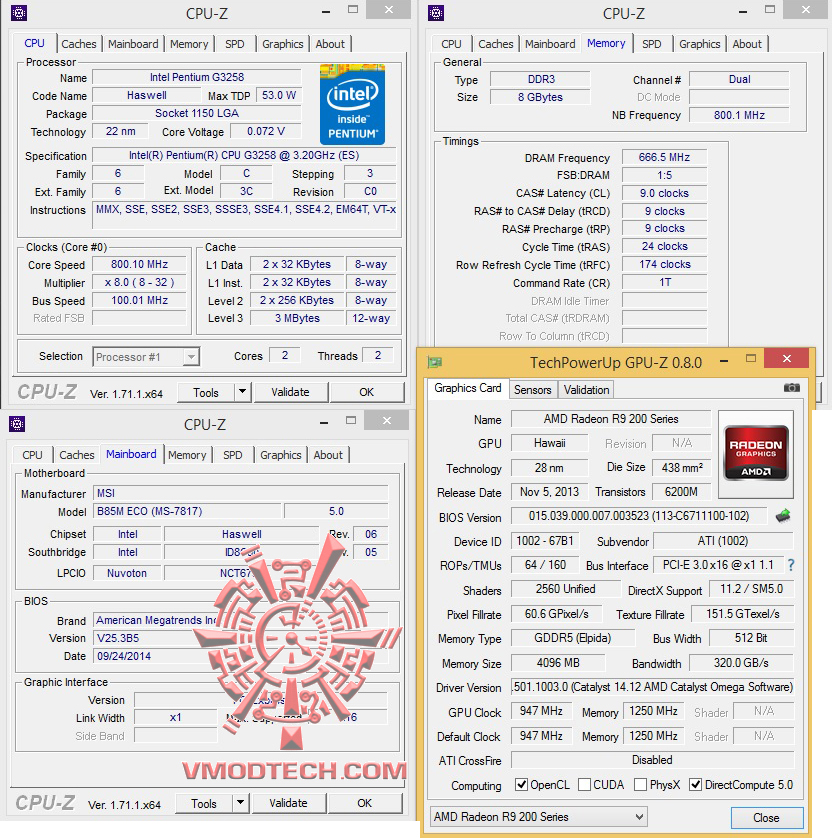Viewport: 832px width, 838px height.
Task: Click the Specification field Intel(R) Pentium(R) CPU G3258
Action: point(244,155)
